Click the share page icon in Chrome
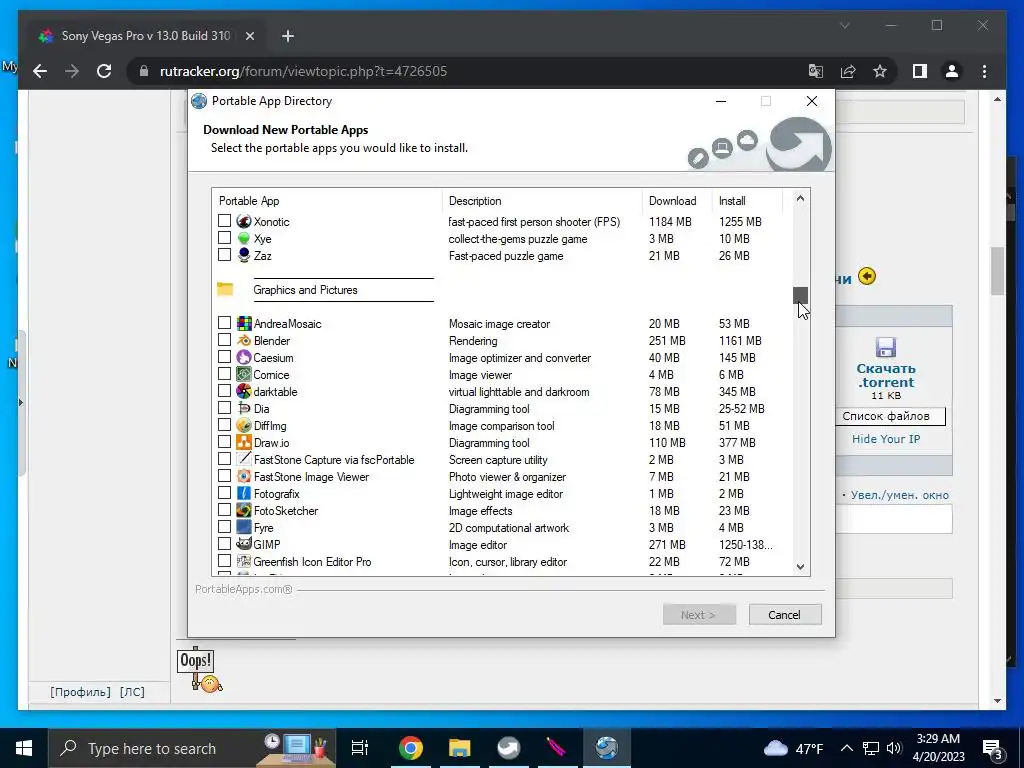The image size is (1024, 768). tap(848, 71)
